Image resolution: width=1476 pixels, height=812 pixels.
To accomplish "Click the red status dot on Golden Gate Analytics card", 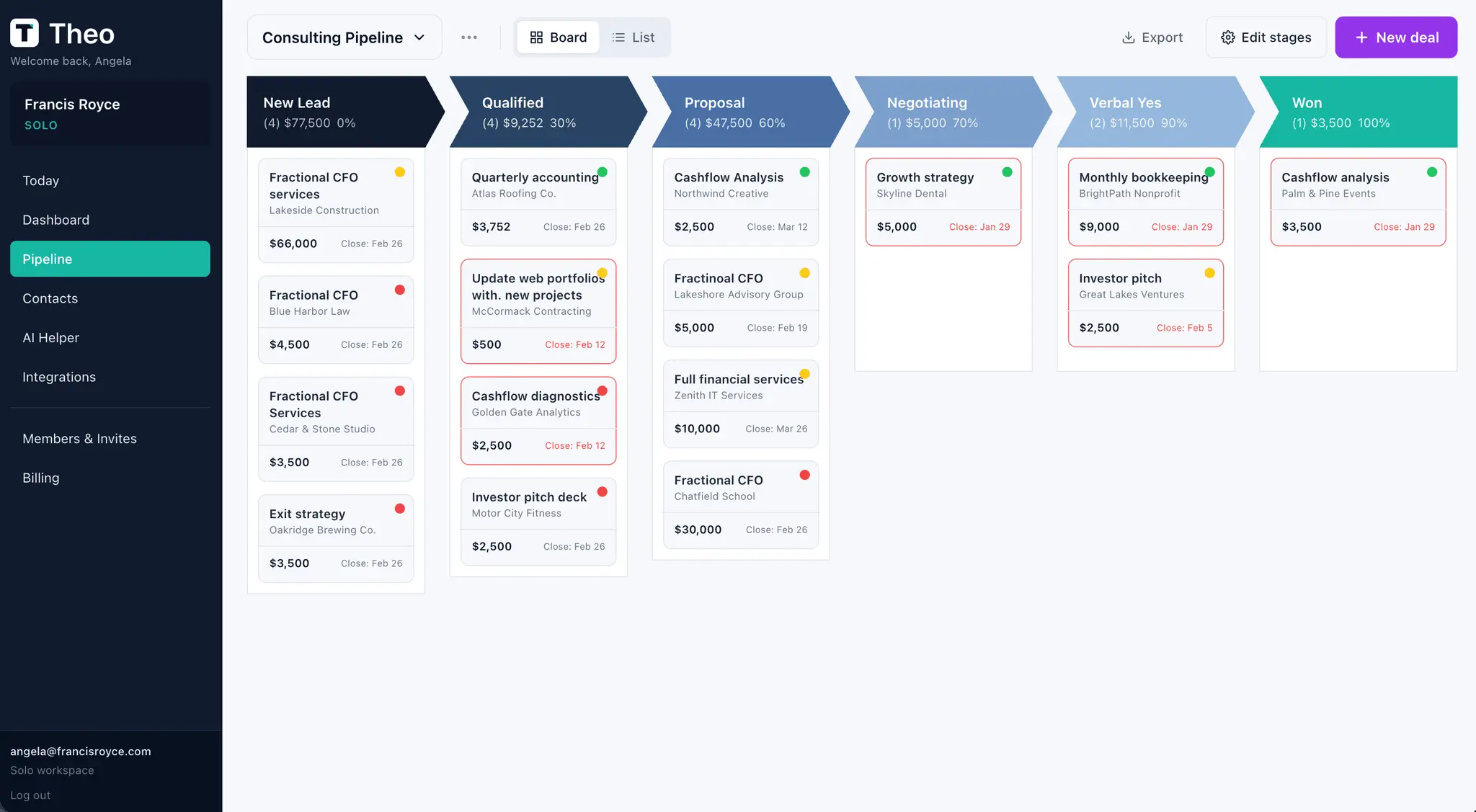I will tap(603, 391).
